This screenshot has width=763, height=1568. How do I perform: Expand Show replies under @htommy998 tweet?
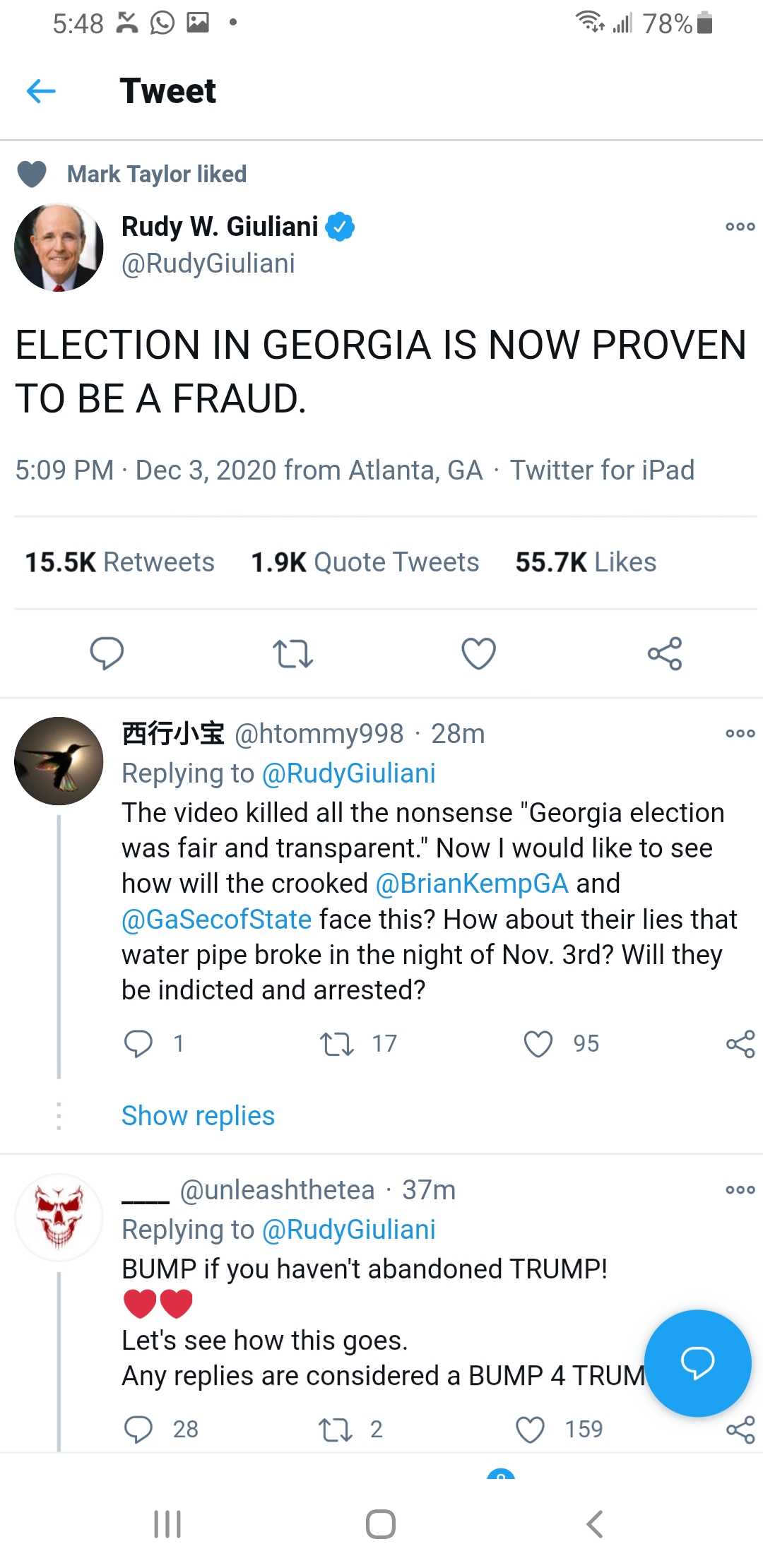click(198, 1116)
